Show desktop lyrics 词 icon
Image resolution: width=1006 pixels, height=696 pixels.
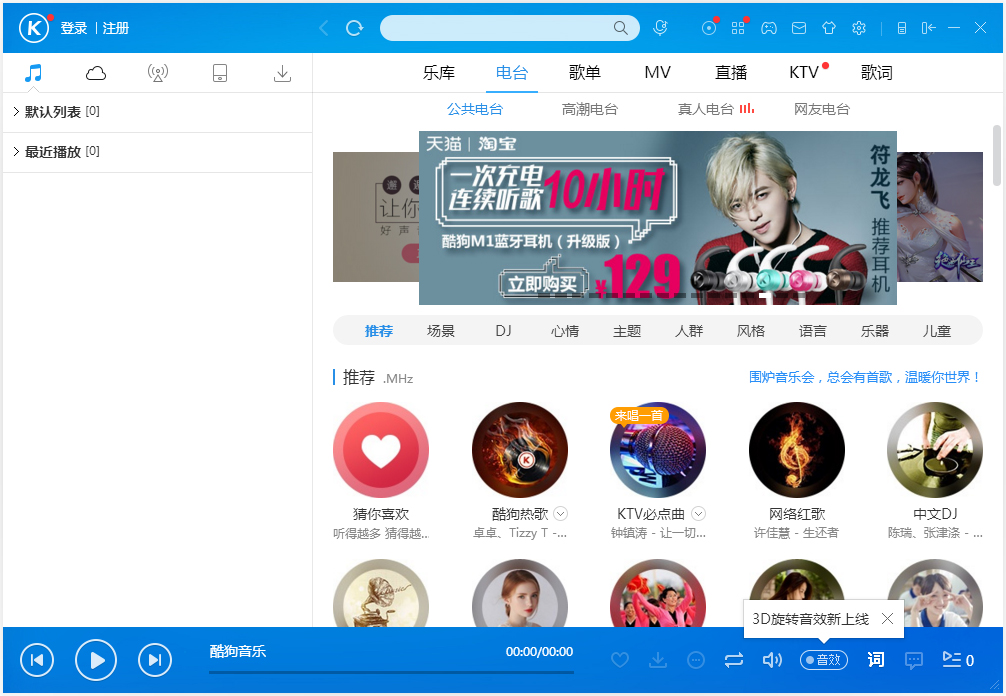(876, 659)
